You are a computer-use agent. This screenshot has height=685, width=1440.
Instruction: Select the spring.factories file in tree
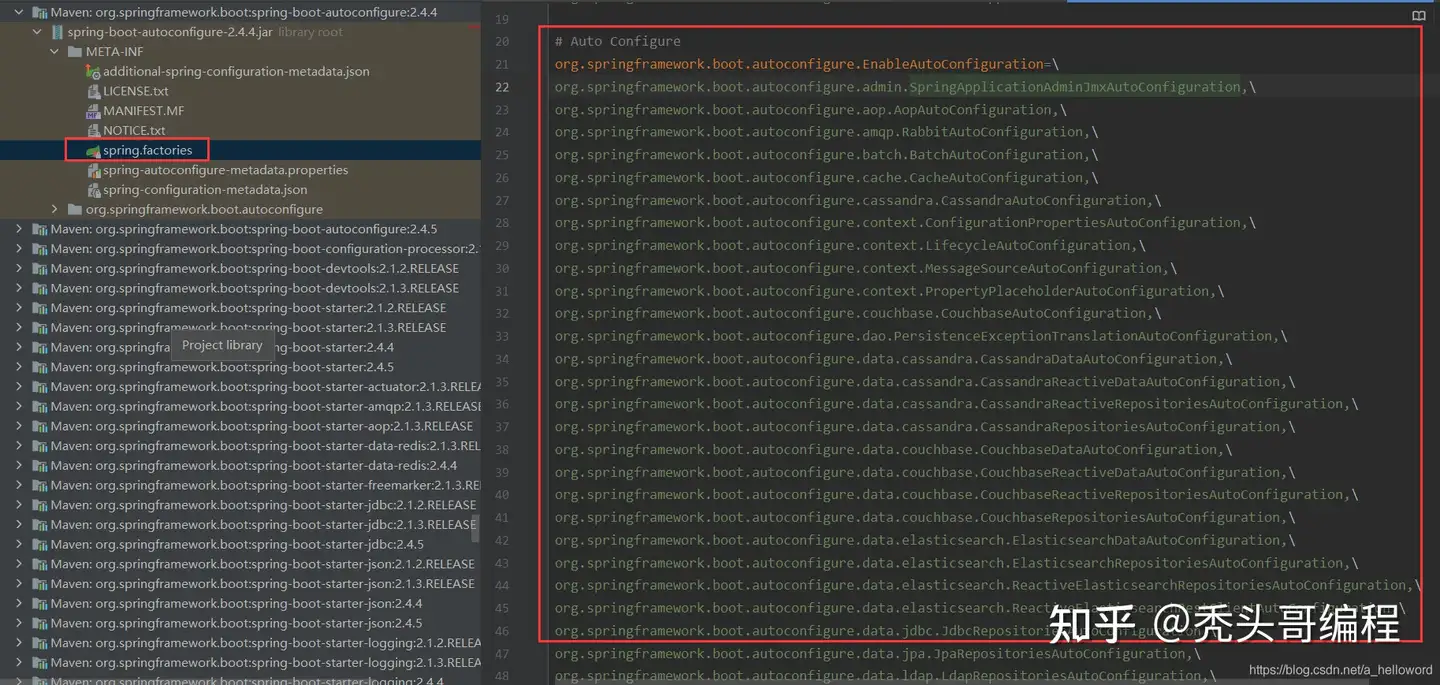[x=147, y=151]
